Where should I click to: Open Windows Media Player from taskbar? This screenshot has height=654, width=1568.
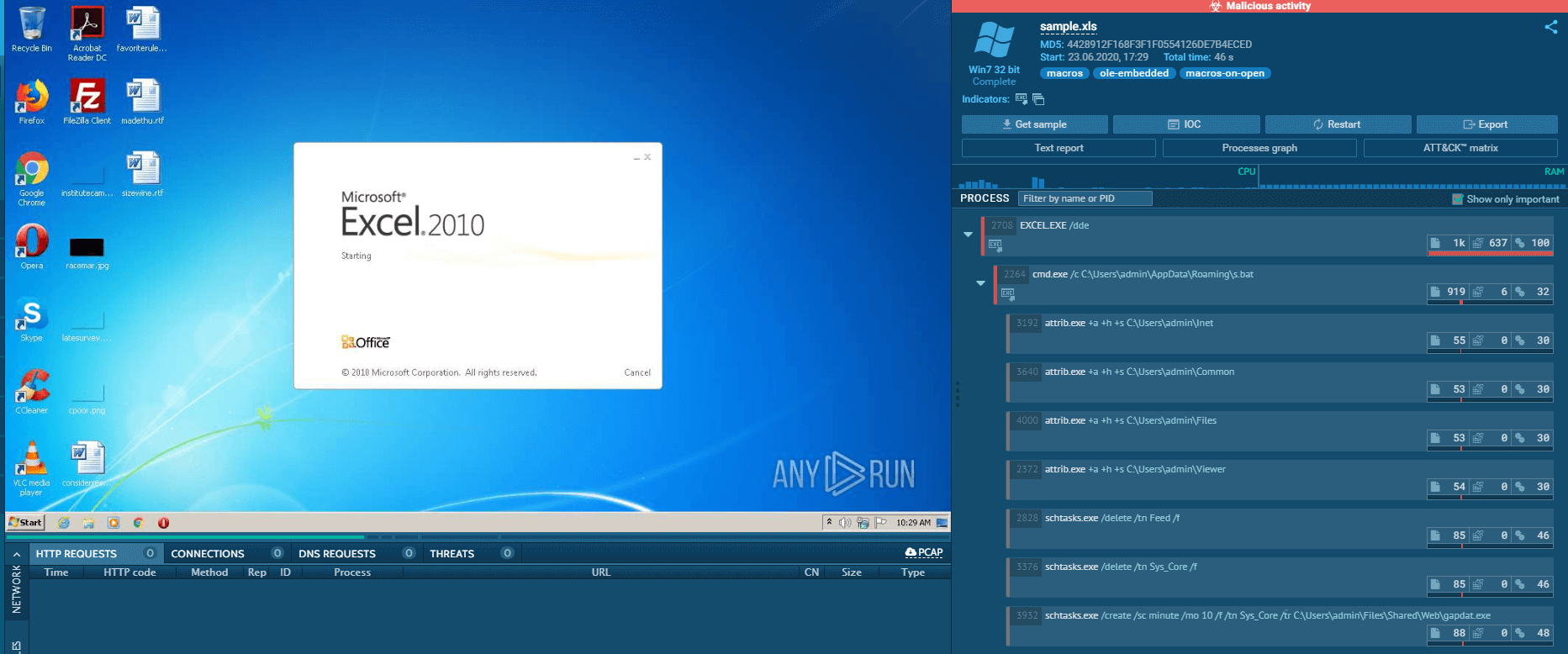(x=114, y=523)
